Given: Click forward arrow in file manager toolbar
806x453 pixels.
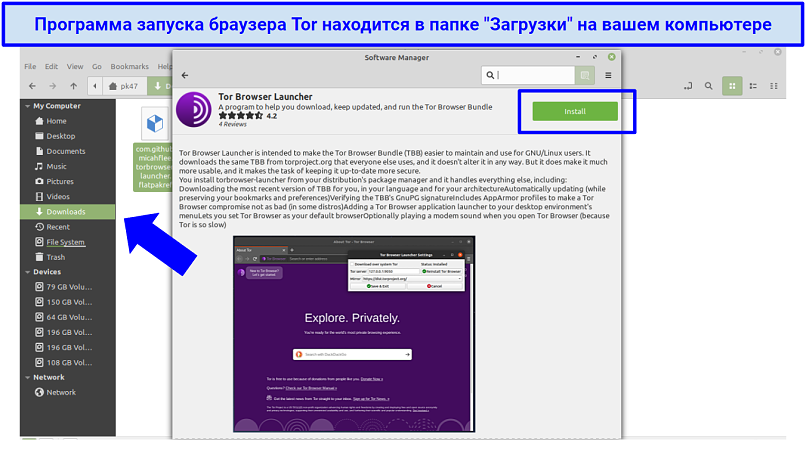Looking at the screenshot, I should pyautogui.click(x=52, y=86).
